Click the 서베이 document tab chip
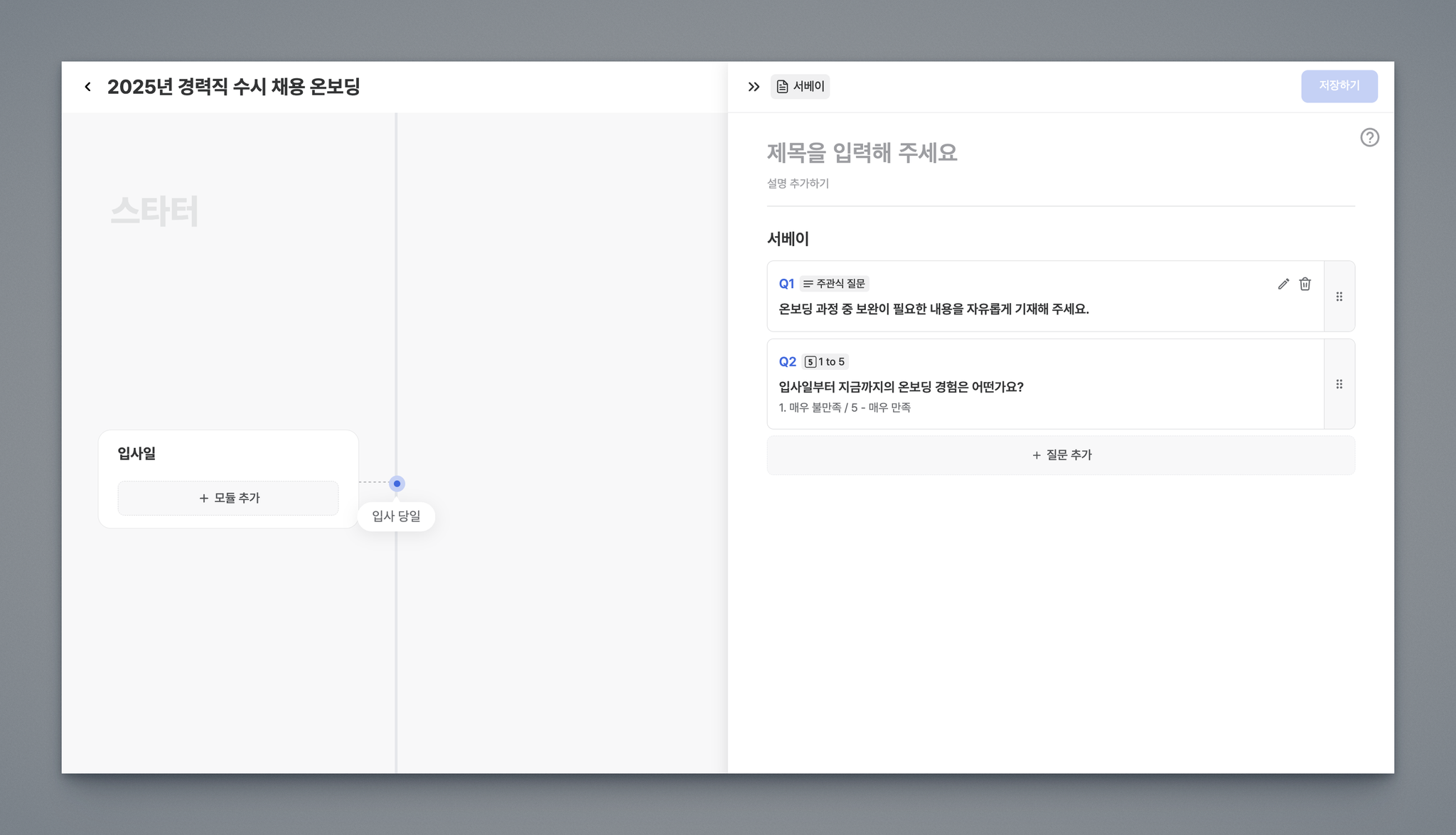The width and height of the screenshot is (1456, 835). [x=800, y=87]
